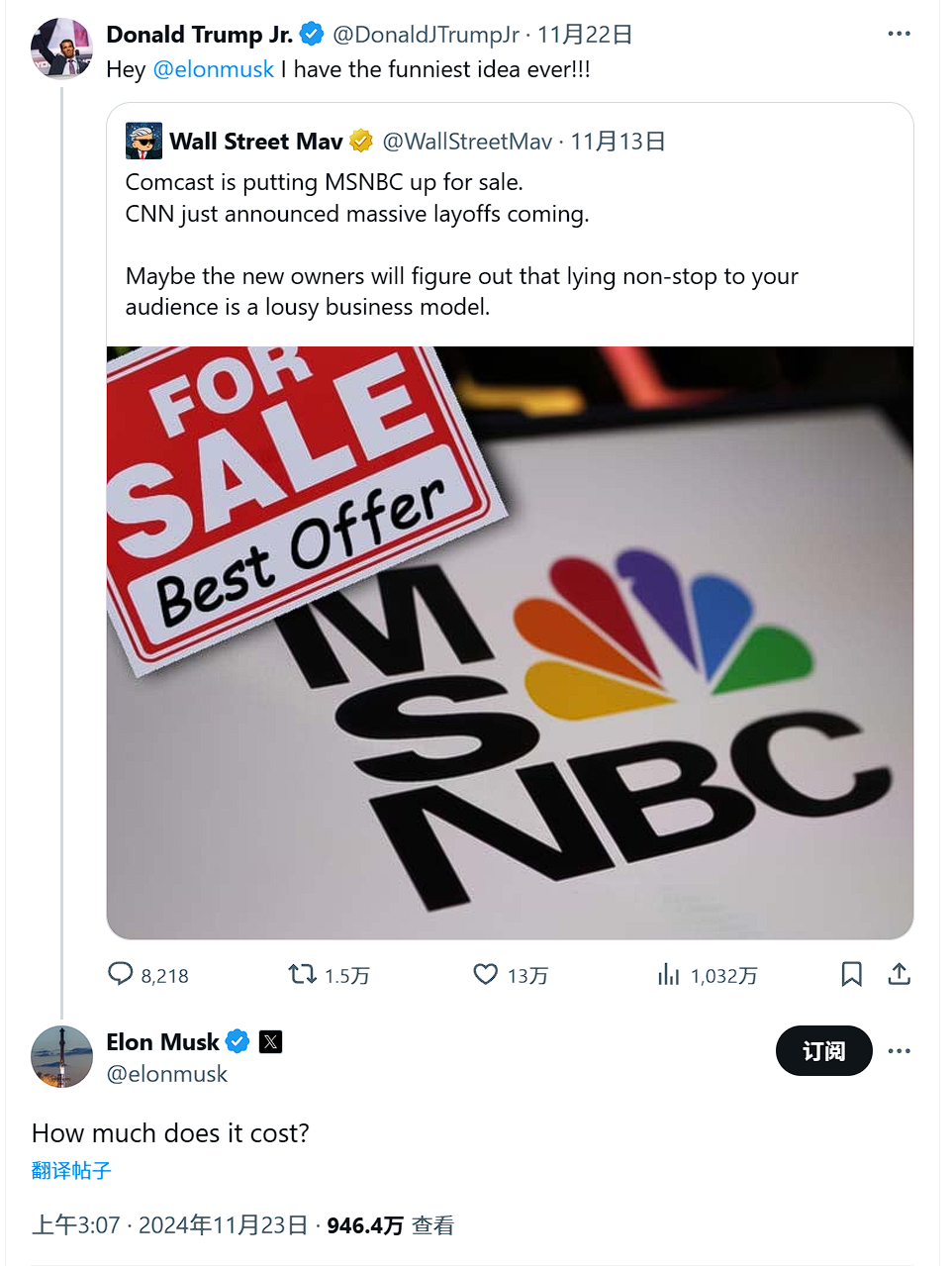Like the tweet with heart icon
Viewport: 952px width, 1266px height.
pyautogui.click(x=485, y=974)
